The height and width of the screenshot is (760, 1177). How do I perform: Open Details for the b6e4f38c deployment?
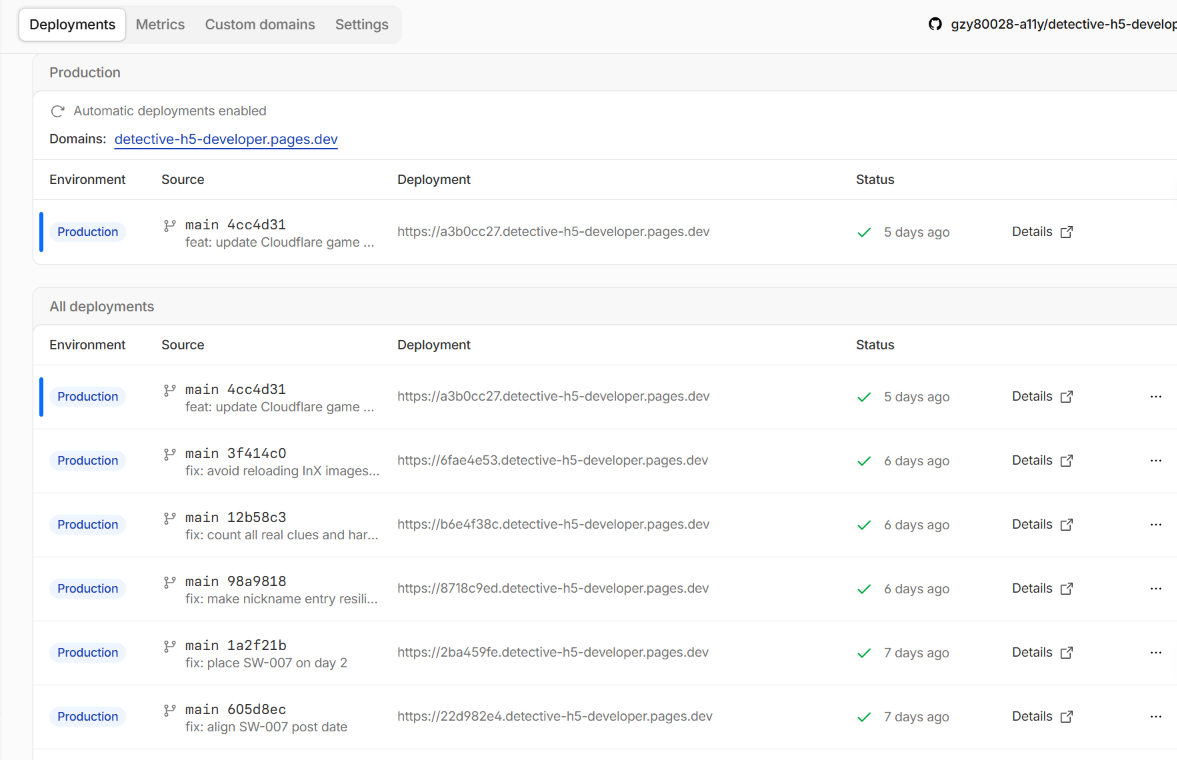(x=1031, y=523)
